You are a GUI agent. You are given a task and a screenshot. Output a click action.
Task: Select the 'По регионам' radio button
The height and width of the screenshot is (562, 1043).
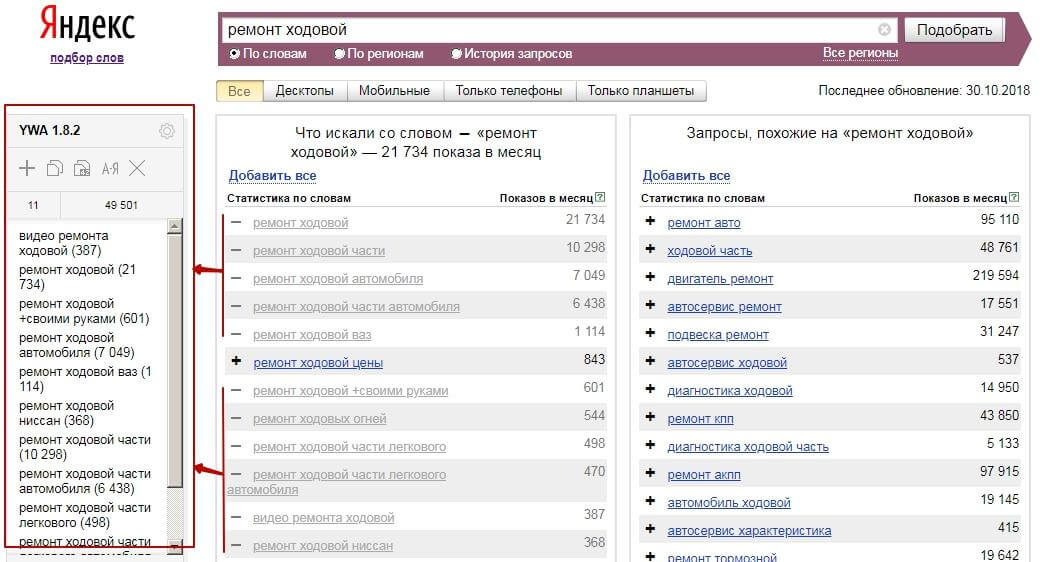(340, 54)
